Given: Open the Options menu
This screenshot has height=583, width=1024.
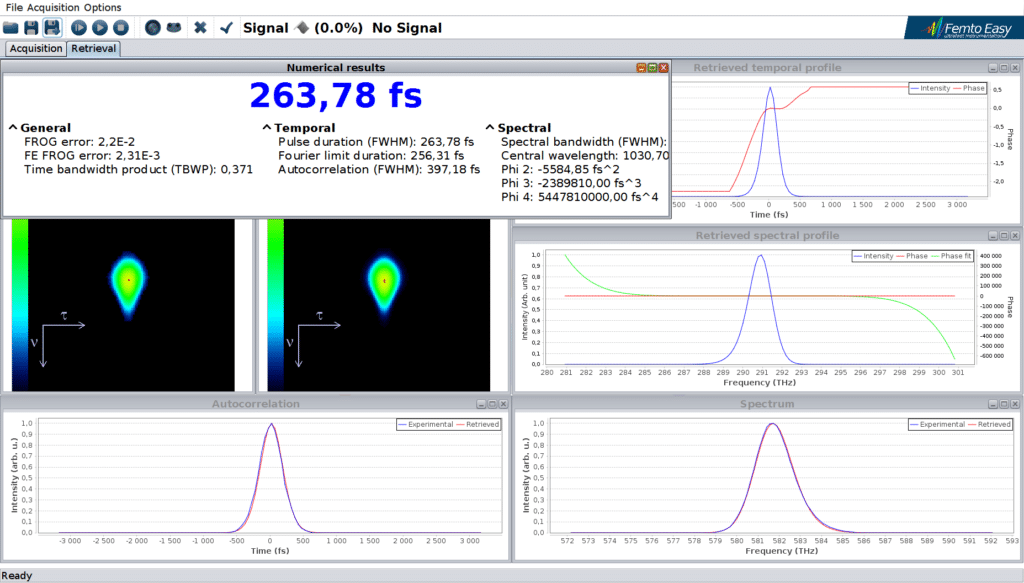Looking at the screenshot, I should (x=104, y=6).
